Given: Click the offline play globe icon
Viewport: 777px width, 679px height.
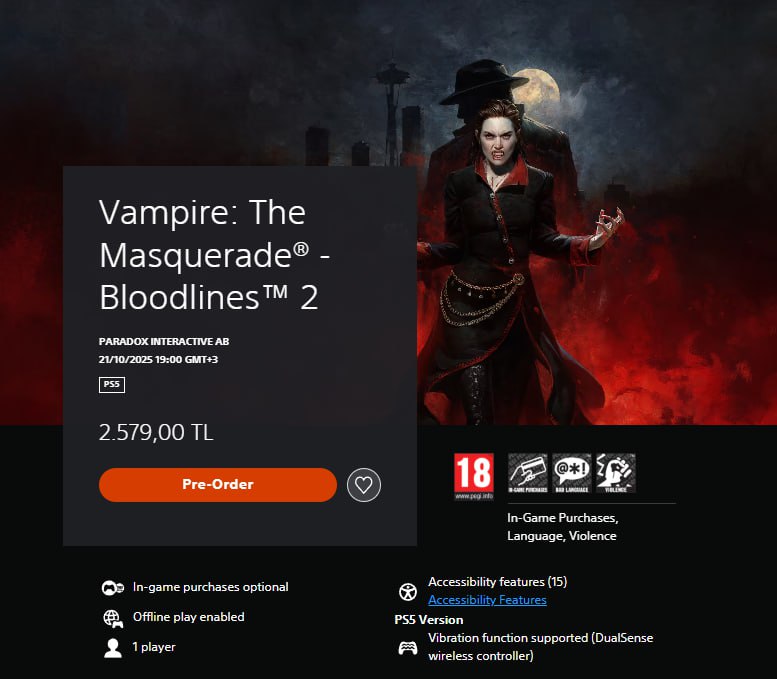Looking at the screenshot, I should (112, 618).
